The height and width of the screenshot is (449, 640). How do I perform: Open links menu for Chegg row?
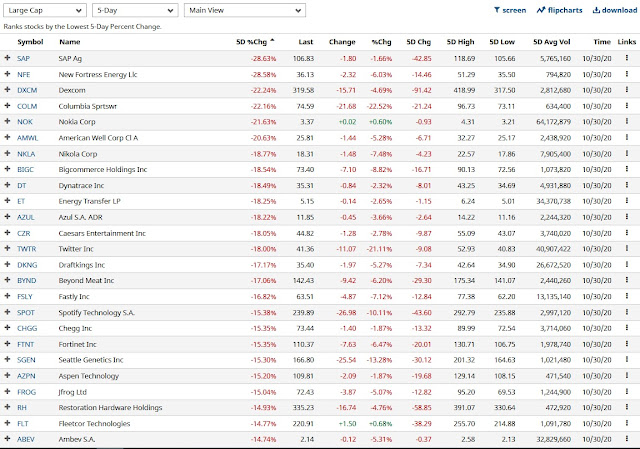point(627,328)
